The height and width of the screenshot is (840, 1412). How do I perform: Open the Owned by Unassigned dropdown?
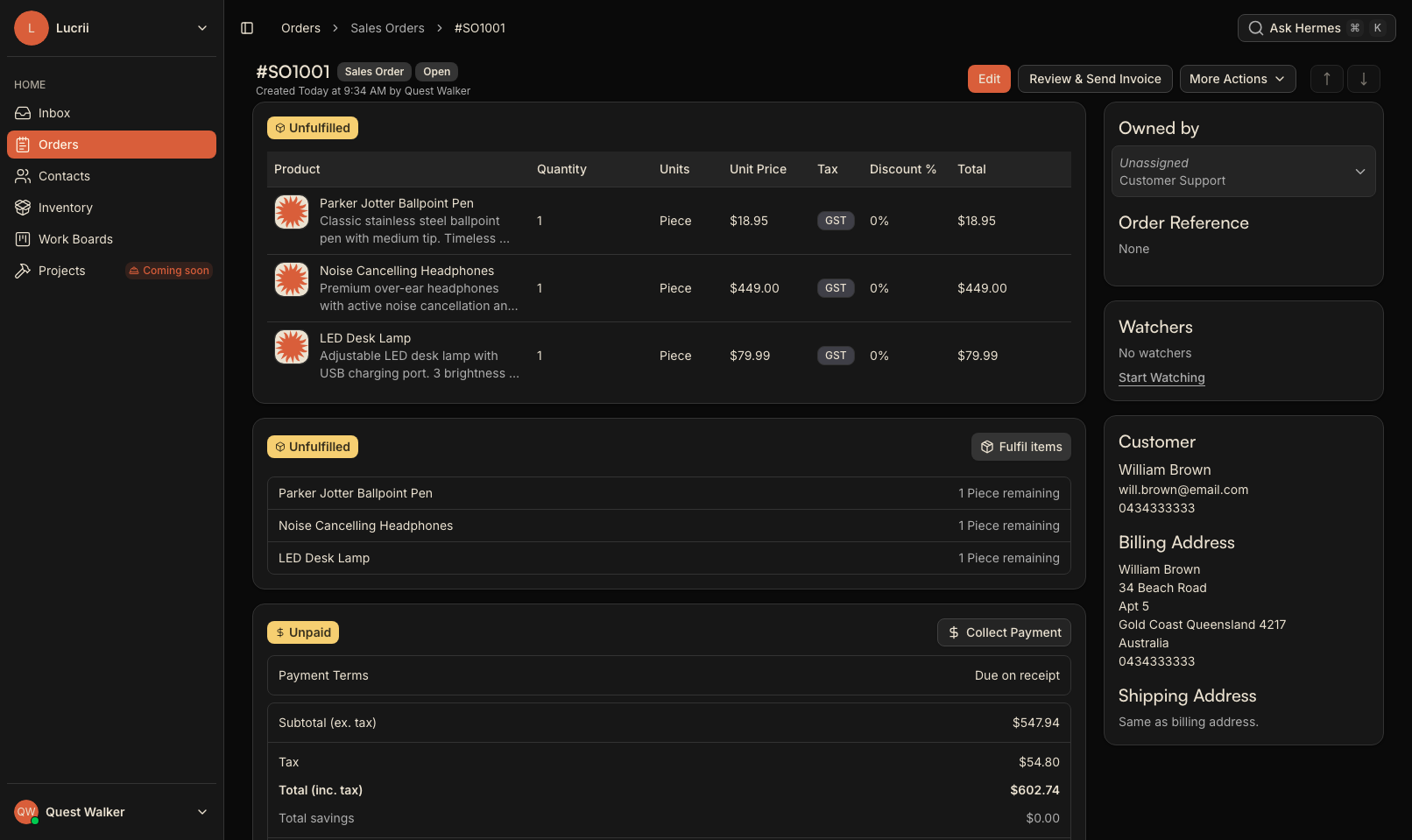pyautogui.click(x=1244, y=172)
